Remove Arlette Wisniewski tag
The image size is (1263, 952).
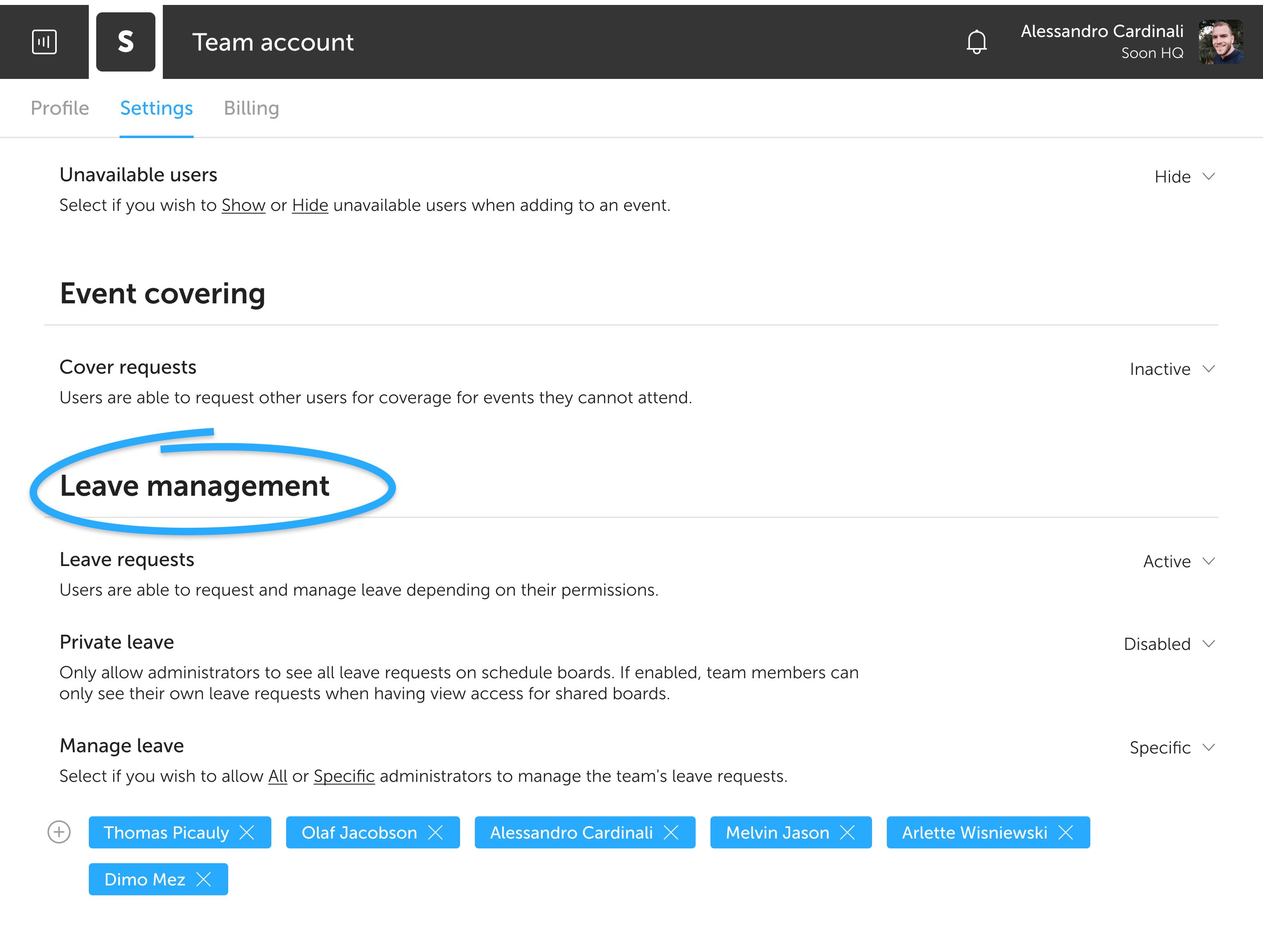click(x=1066, y=833)
